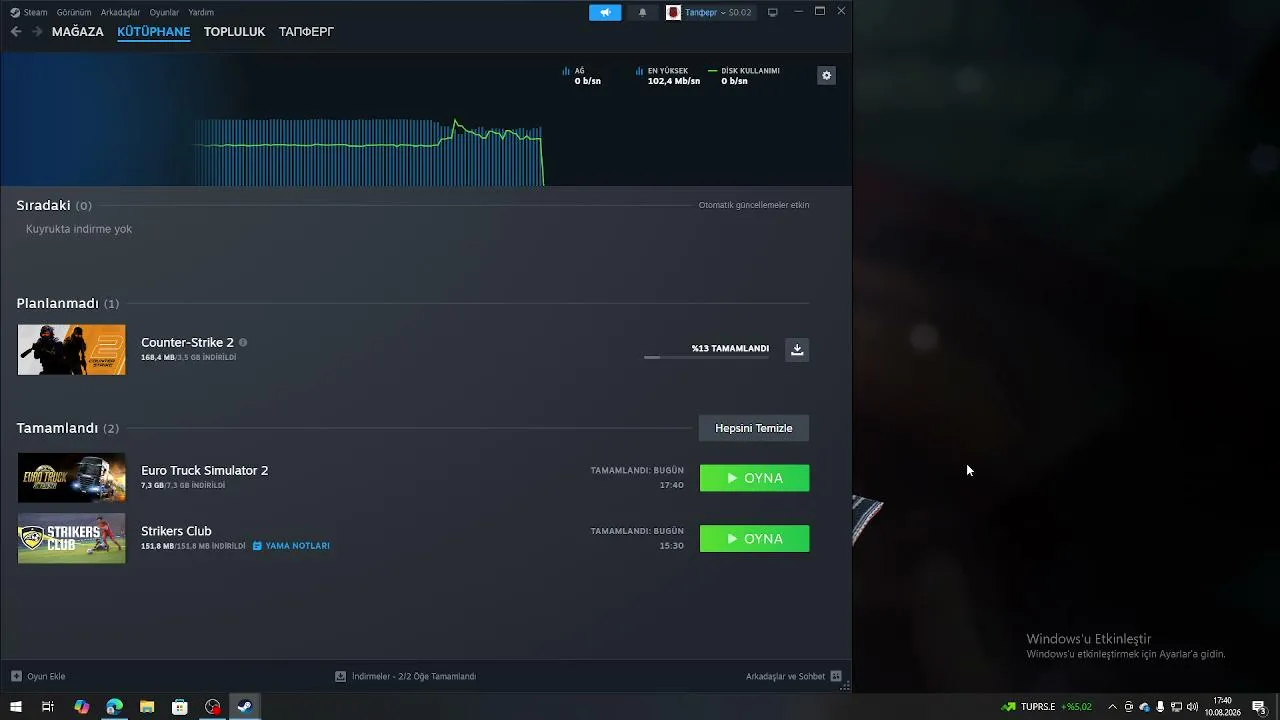Viewport: 1280px width, 720px height.
Task: Open Strikers Club thumbnail
Action: [72, 538]
